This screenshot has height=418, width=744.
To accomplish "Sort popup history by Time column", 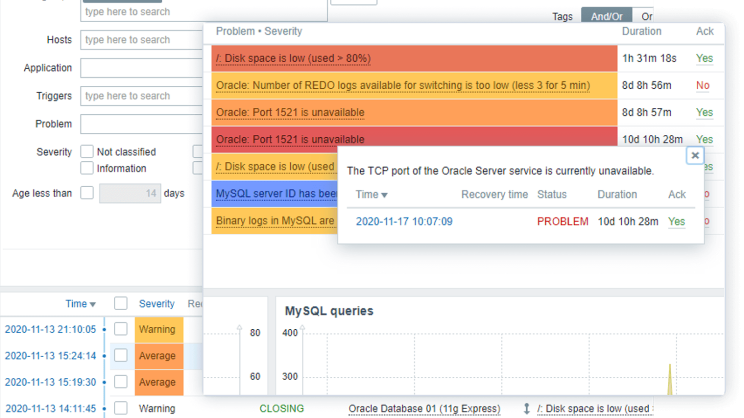I will [372, 195].
